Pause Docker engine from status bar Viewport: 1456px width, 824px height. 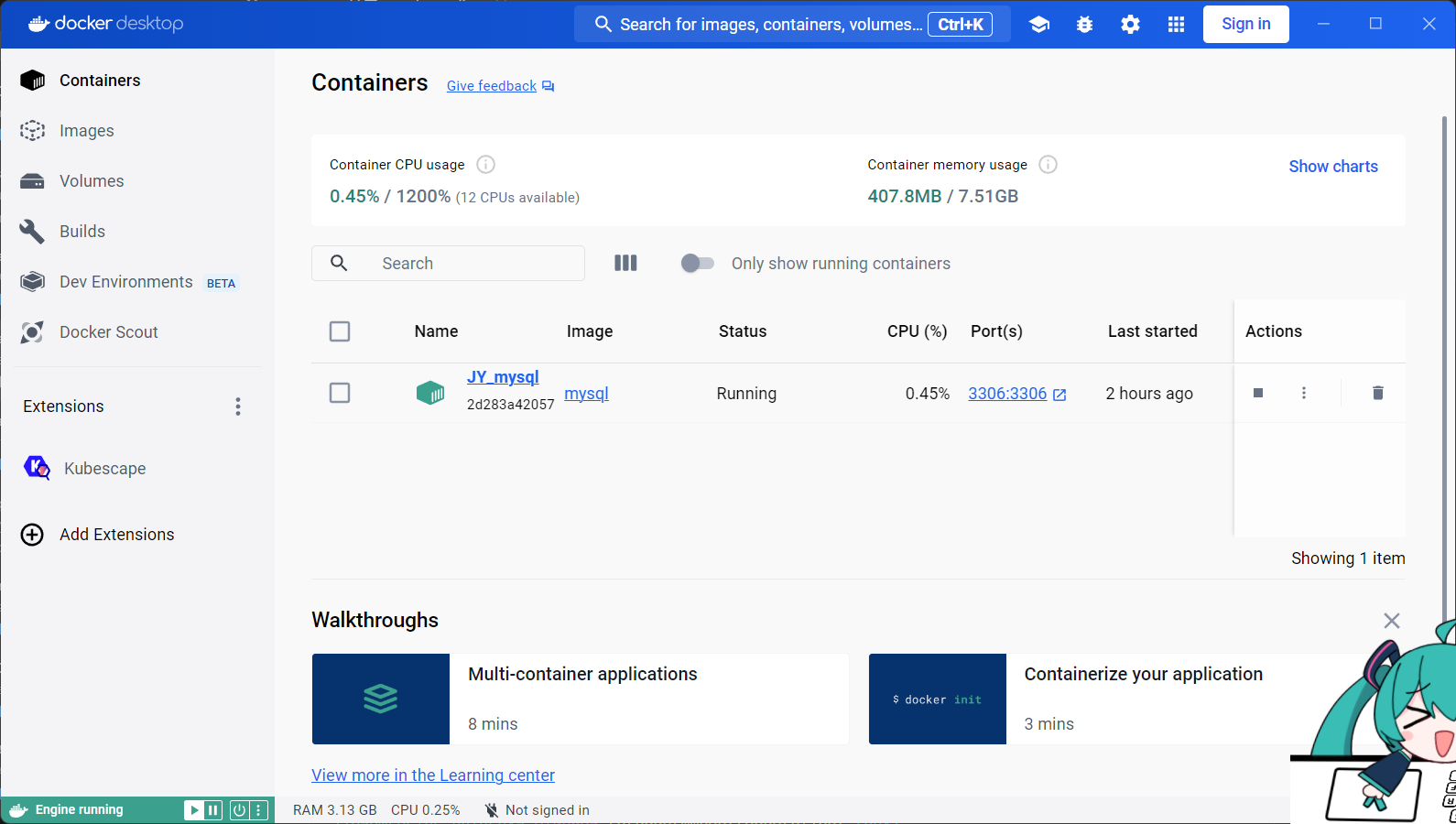[x=213, y=810]
